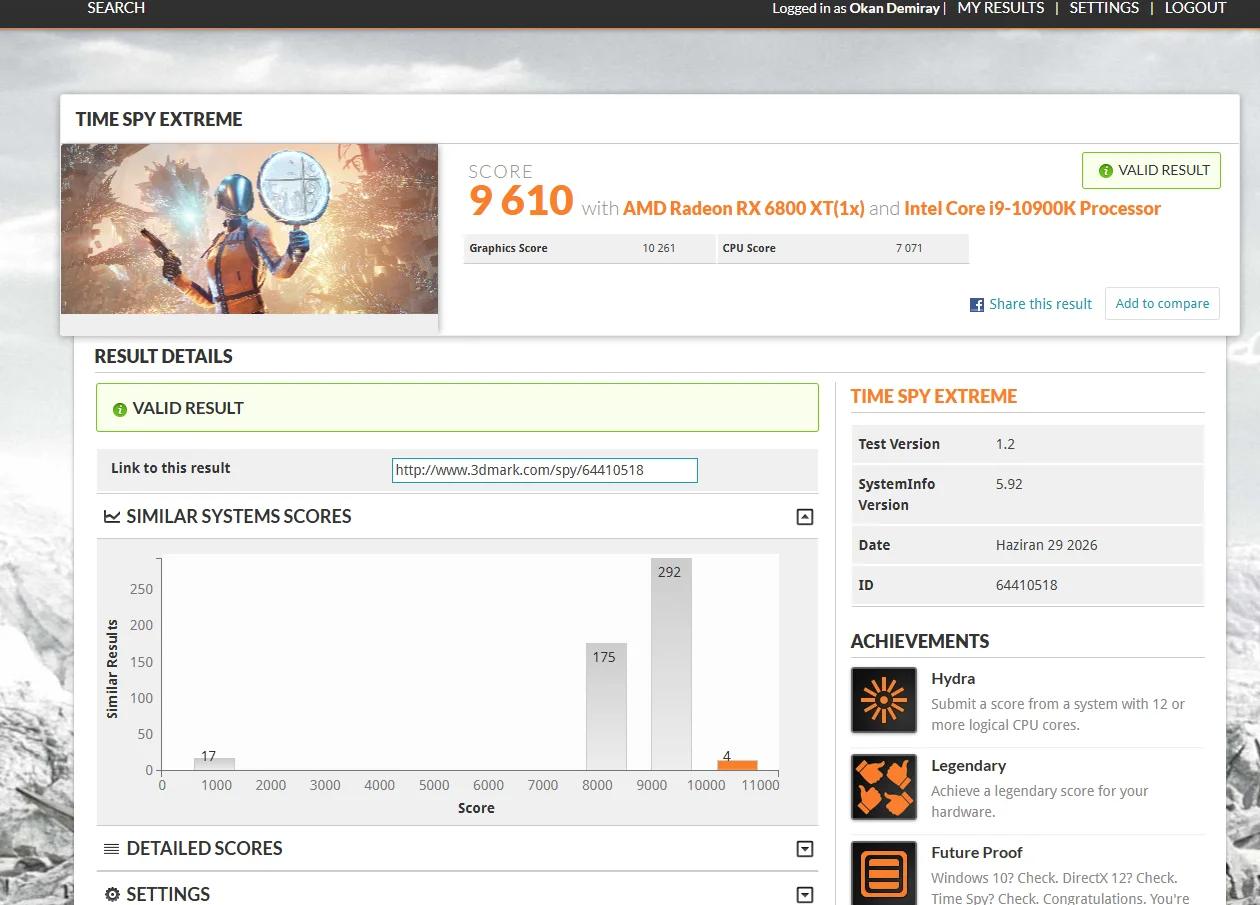The width and height of the screenshot is (1260, 905).
Task: Click the Legendary achievement icon
Action: (884, 787)
